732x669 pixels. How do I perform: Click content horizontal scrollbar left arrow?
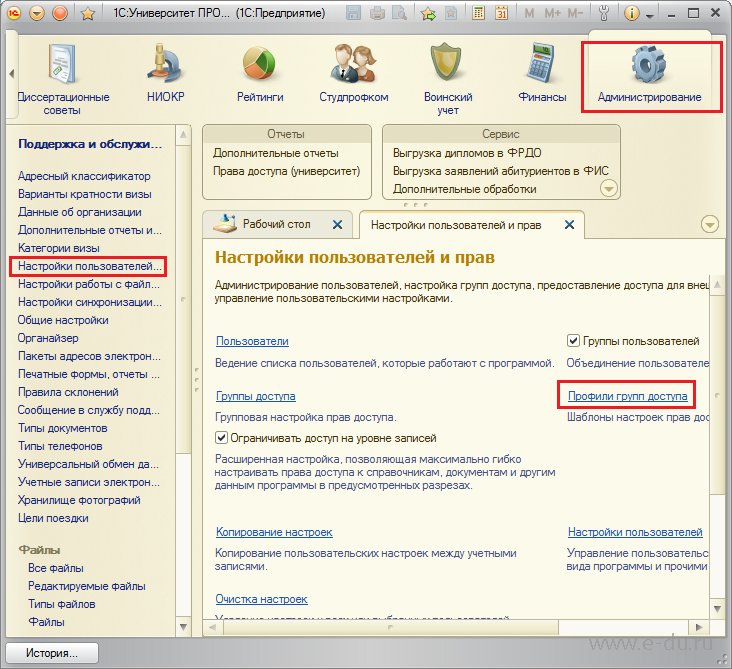213,627
